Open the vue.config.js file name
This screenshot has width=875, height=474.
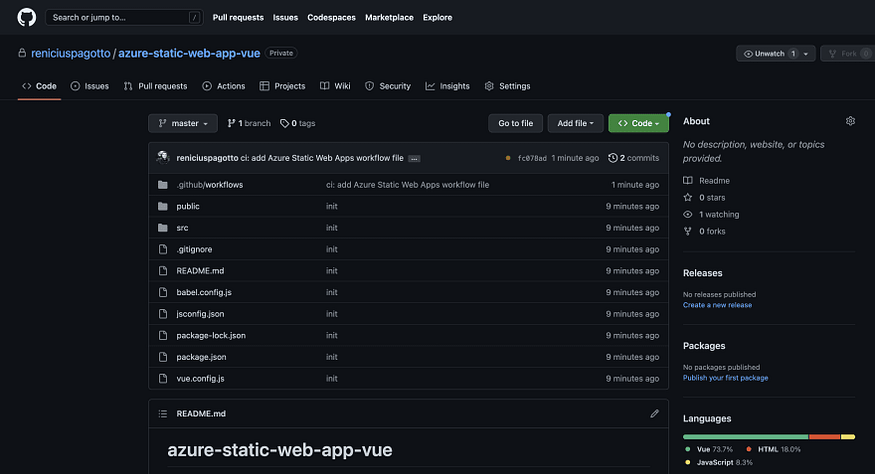click(200, 379)
